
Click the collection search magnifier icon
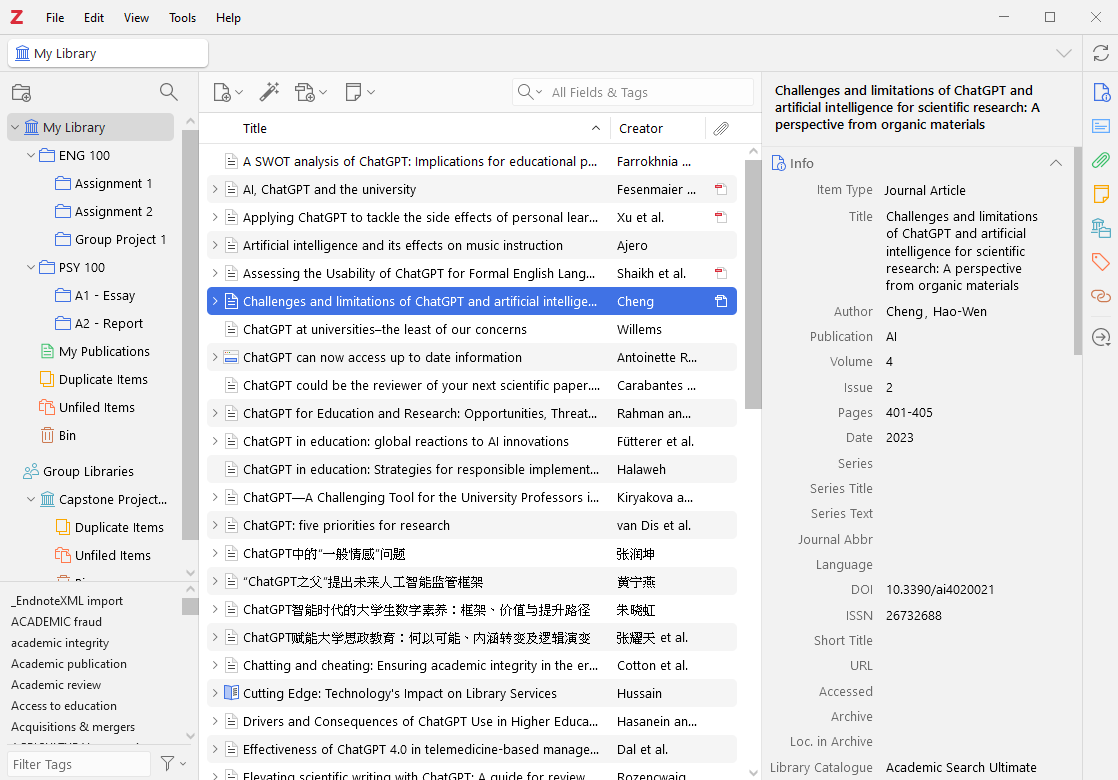169,92
